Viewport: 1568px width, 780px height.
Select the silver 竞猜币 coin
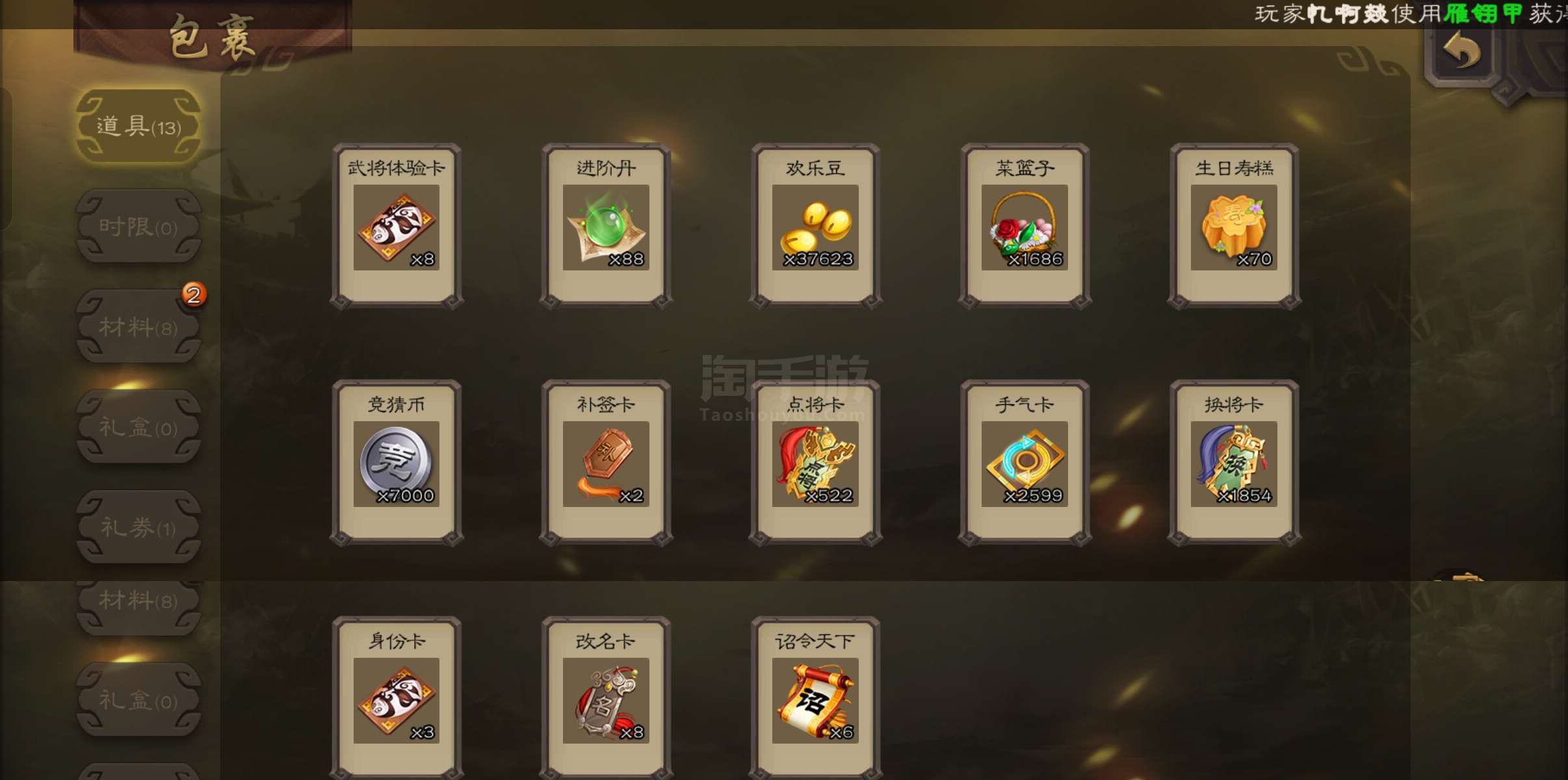click(x=397, y=463)
